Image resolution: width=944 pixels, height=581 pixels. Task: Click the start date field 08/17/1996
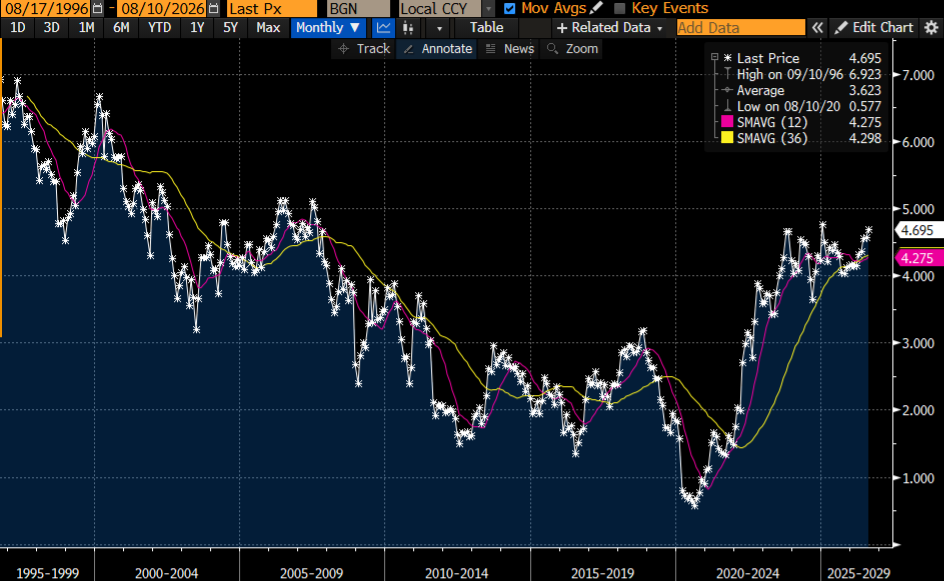(46, 8)
